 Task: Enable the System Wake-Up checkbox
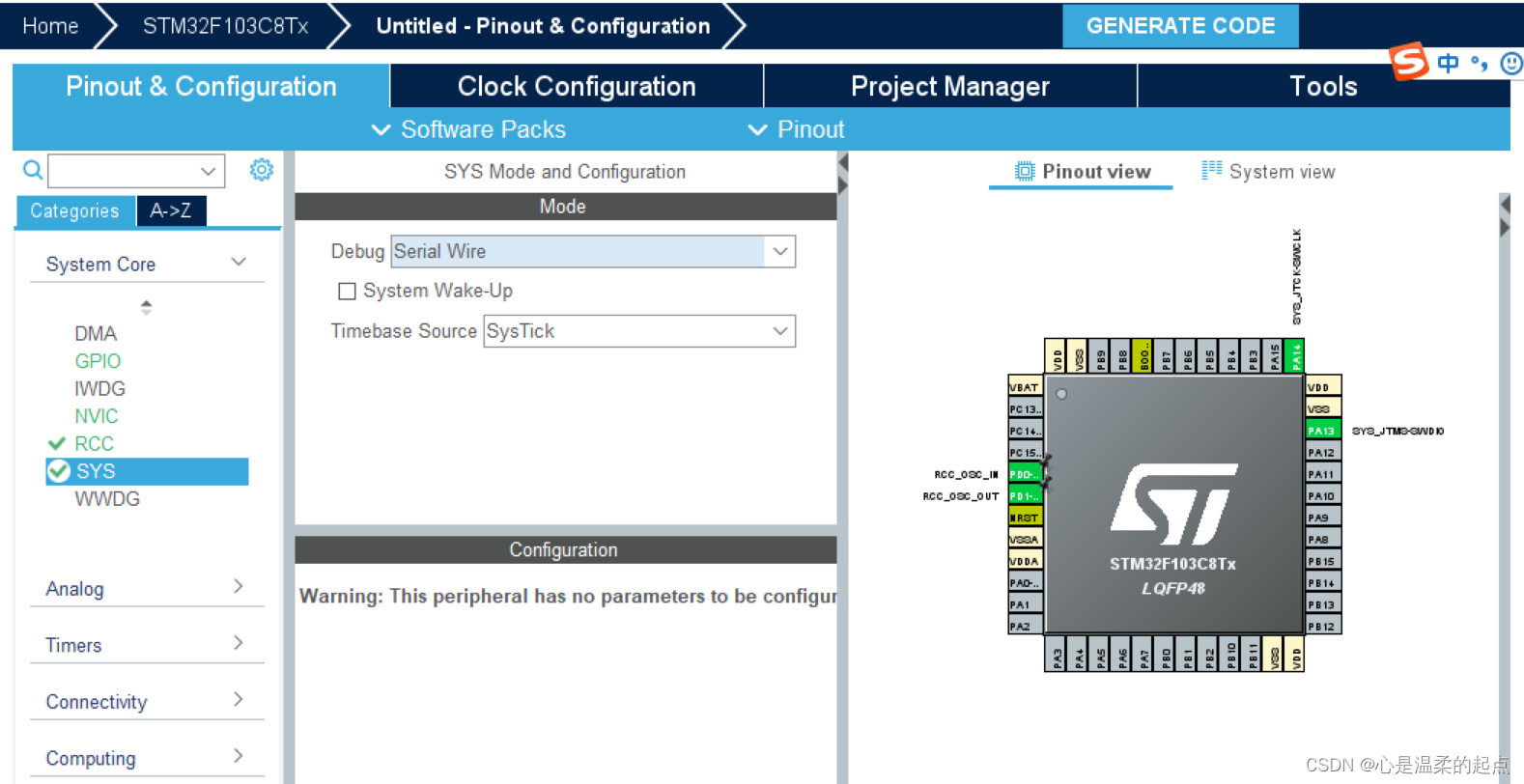click(x=347, y=291)
